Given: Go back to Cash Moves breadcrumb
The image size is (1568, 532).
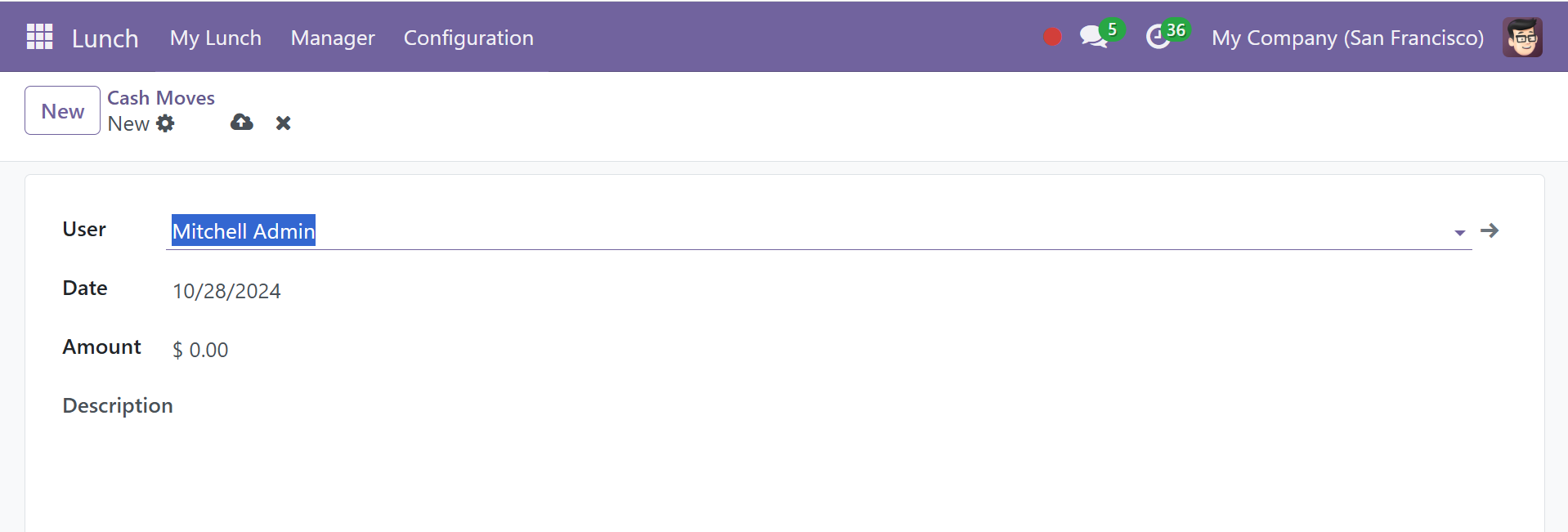Looking at the screenshot, I should 161,97.
